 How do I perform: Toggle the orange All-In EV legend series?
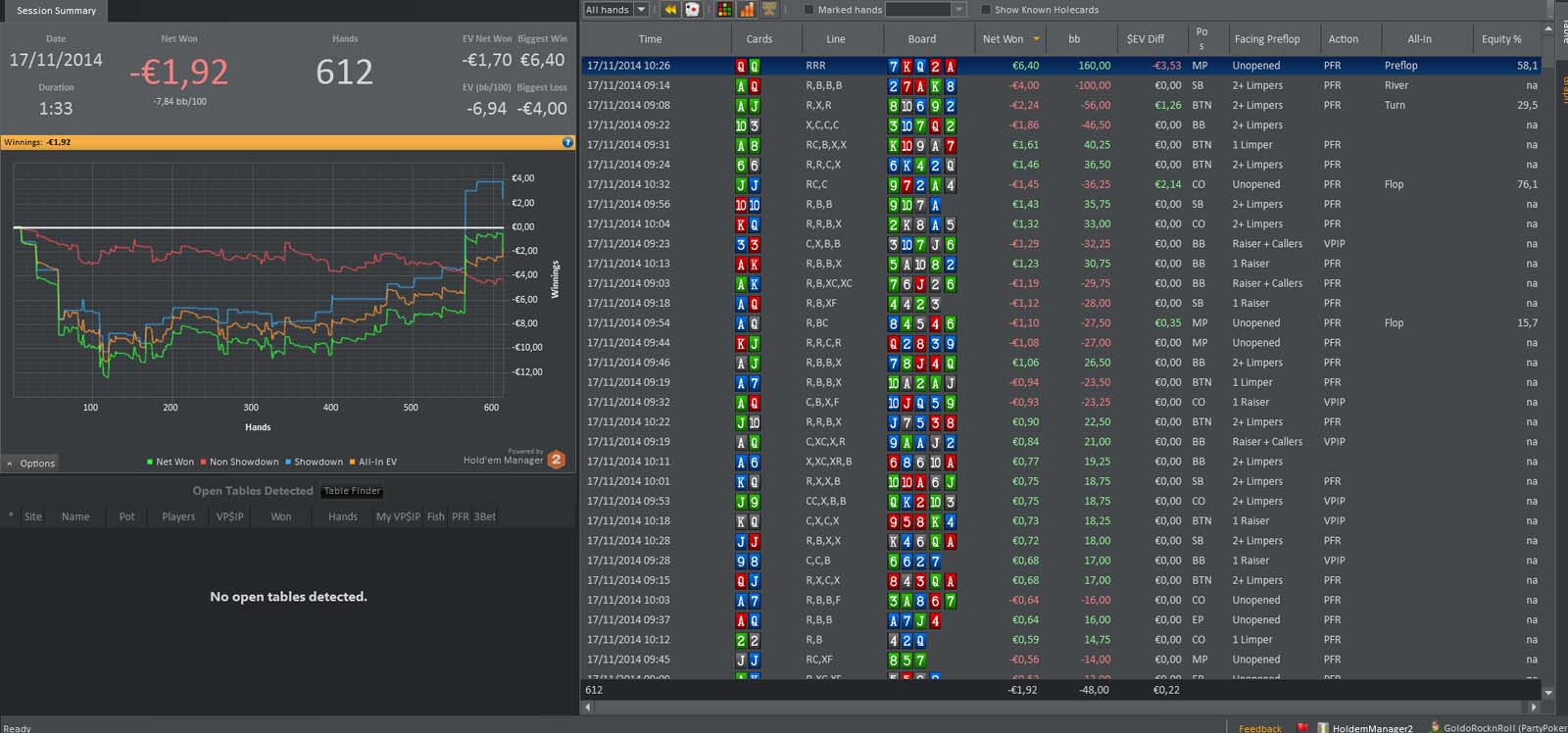(373, 462)
